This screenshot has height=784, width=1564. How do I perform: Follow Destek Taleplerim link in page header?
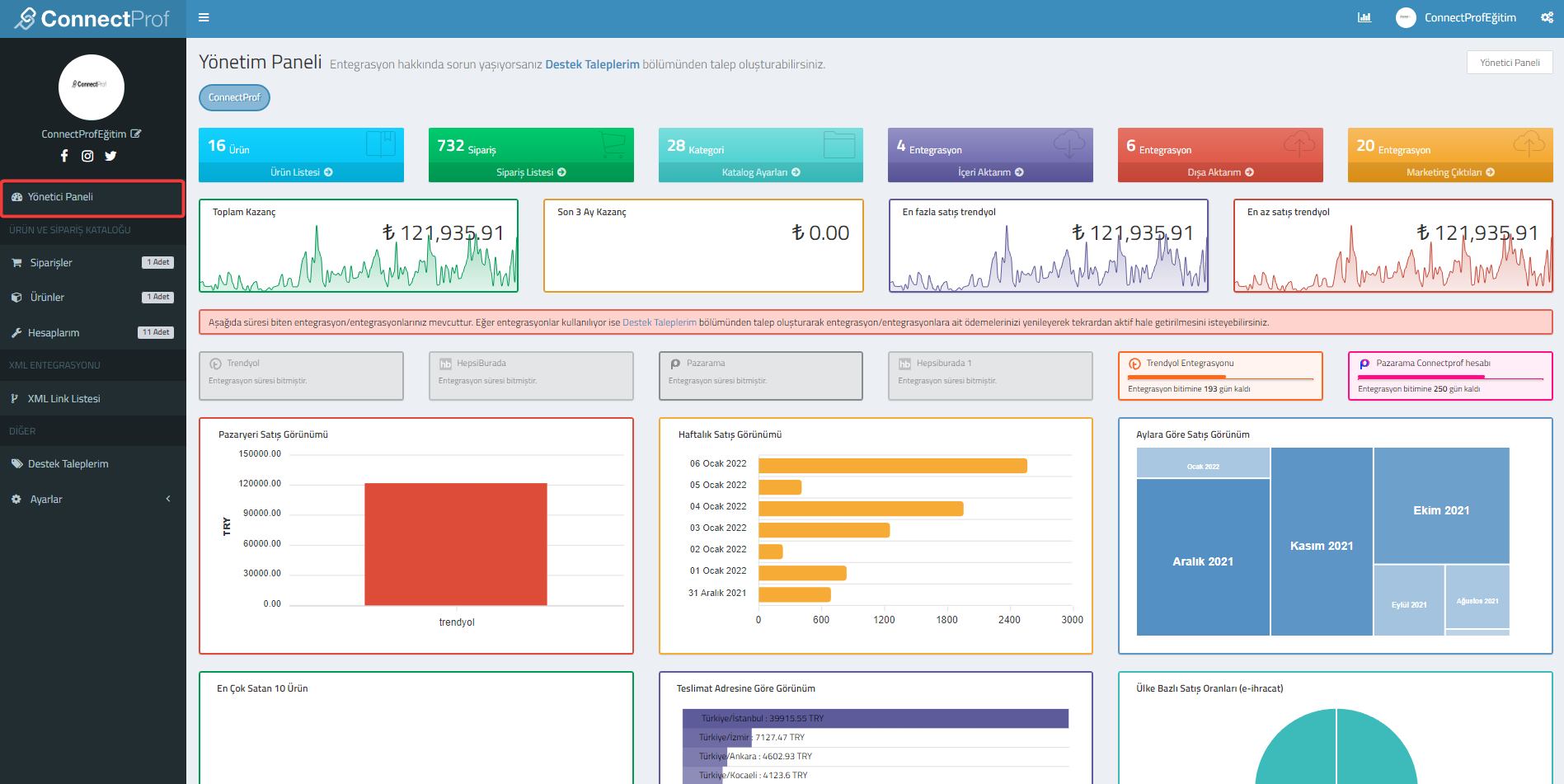(x=592, y=64)
